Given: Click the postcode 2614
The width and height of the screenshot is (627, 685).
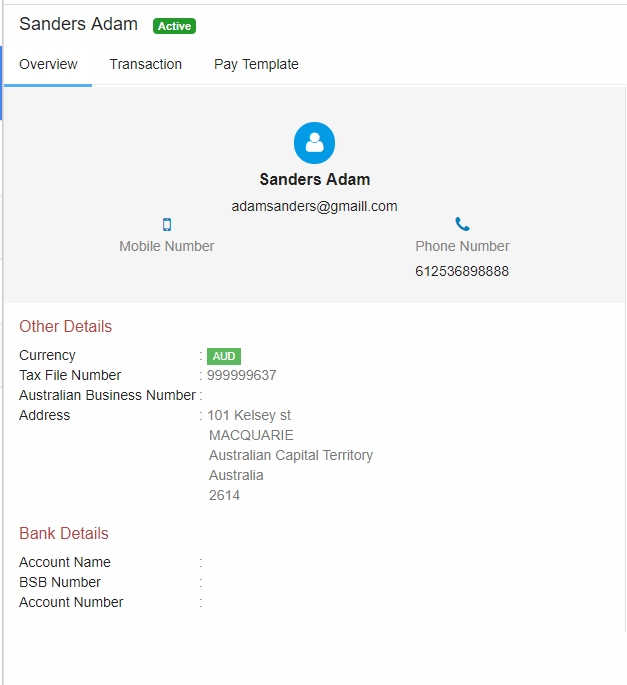Looking at the screenshot, I should click(224, 495).
